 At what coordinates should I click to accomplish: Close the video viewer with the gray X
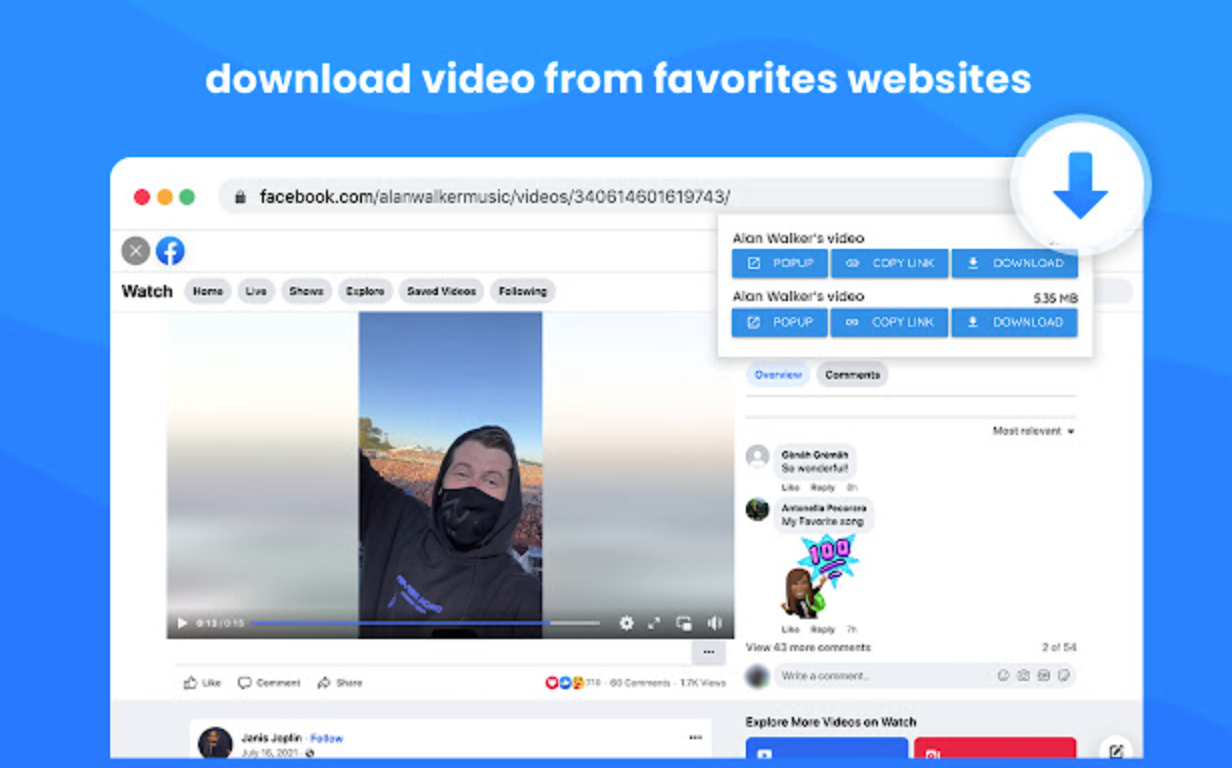click(x=136, y=250)
